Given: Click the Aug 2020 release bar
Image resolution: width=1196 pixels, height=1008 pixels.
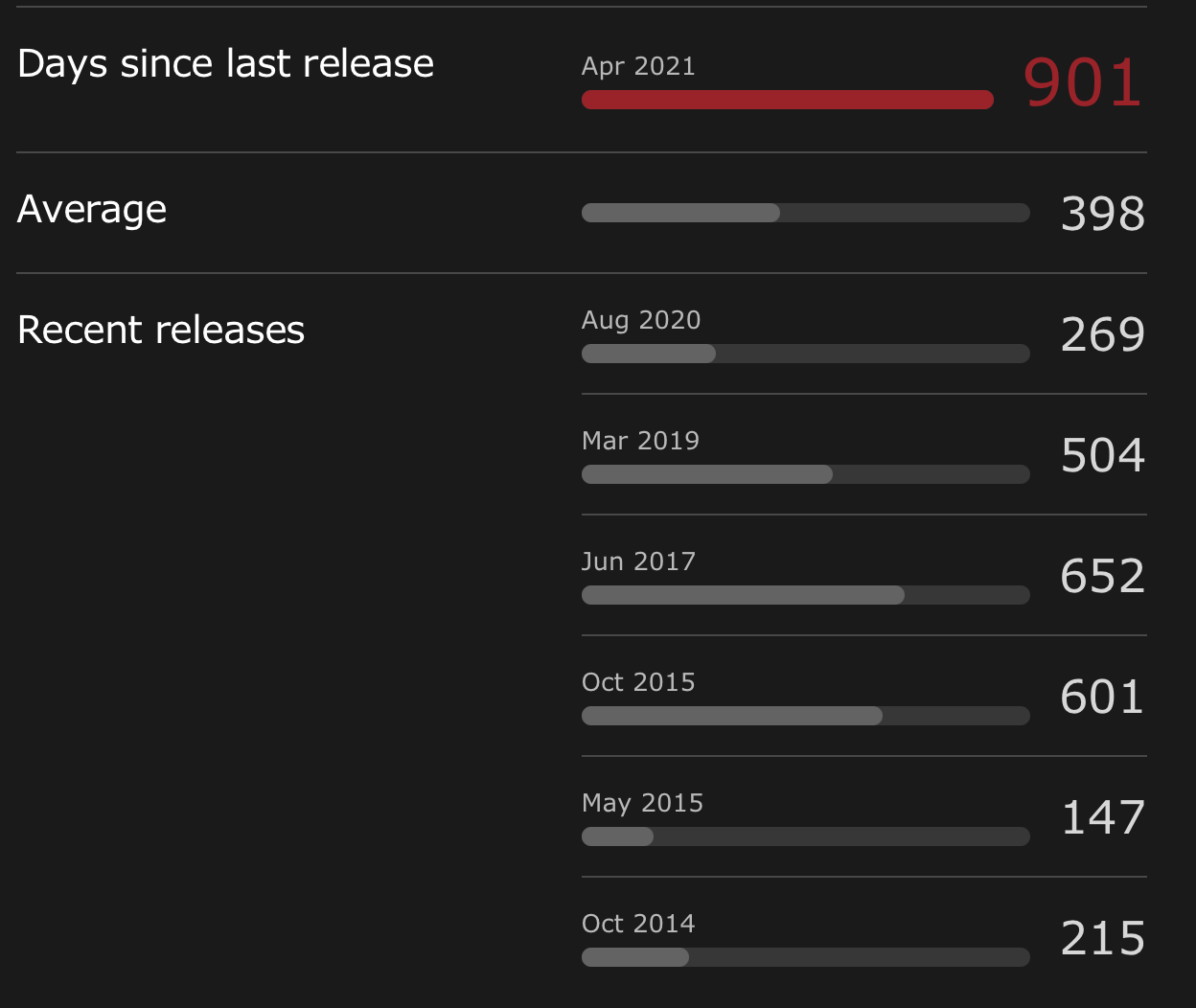Looking at the screenshot, I should [806, 354].
